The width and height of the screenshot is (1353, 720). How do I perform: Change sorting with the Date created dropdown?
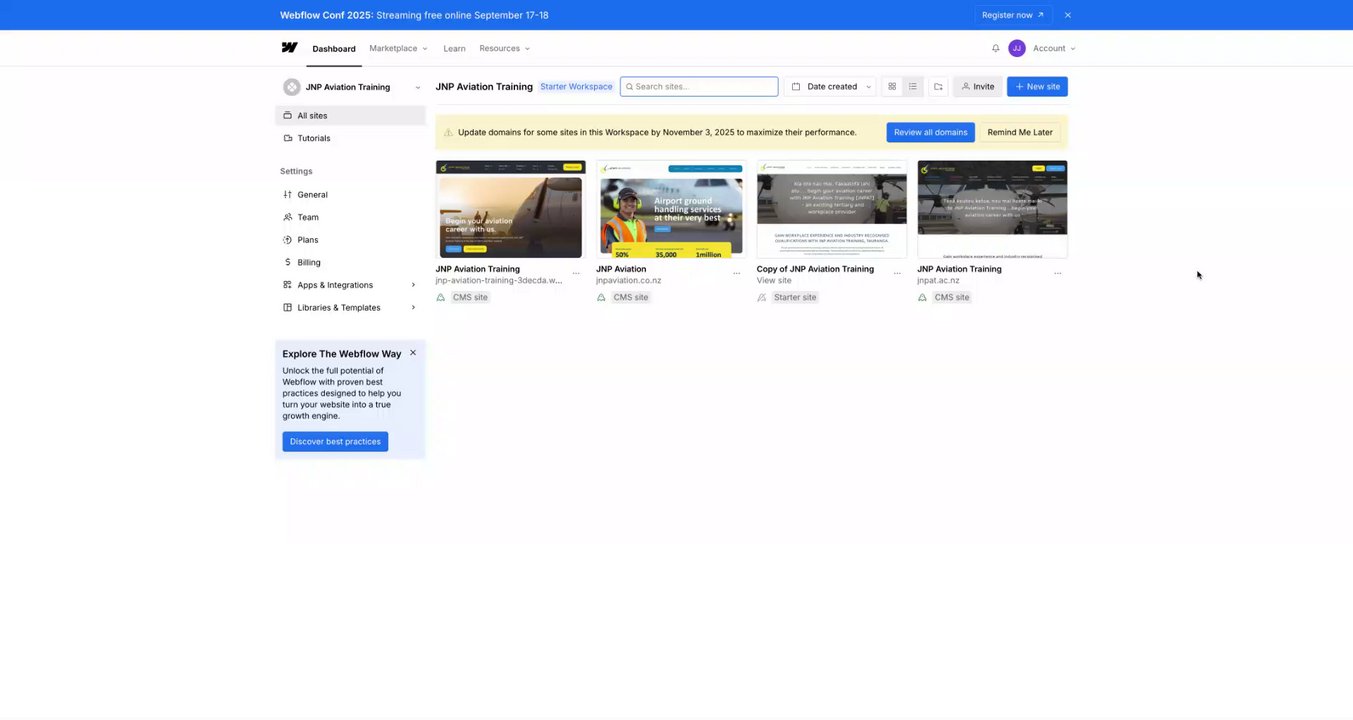point(830,87)
